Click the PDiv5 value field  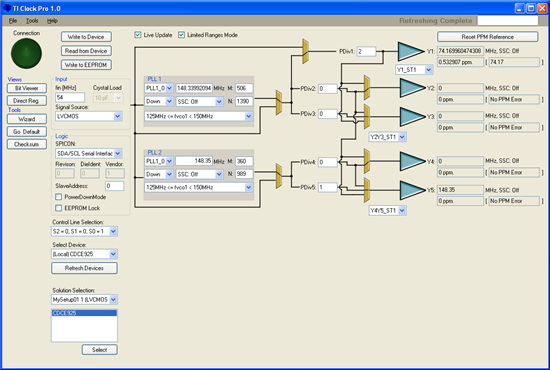[x=328, y=187]
